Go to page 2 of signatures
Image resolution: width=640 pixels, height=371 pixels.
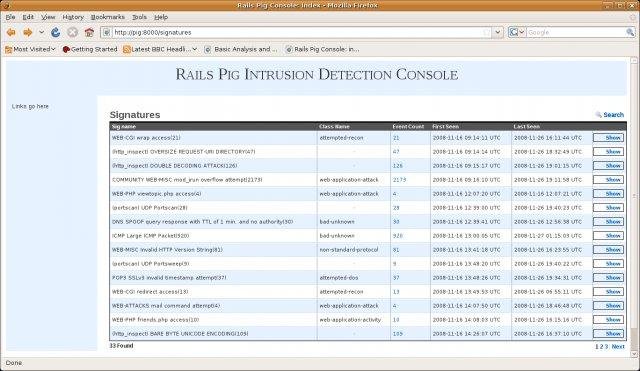pos(602,347)
